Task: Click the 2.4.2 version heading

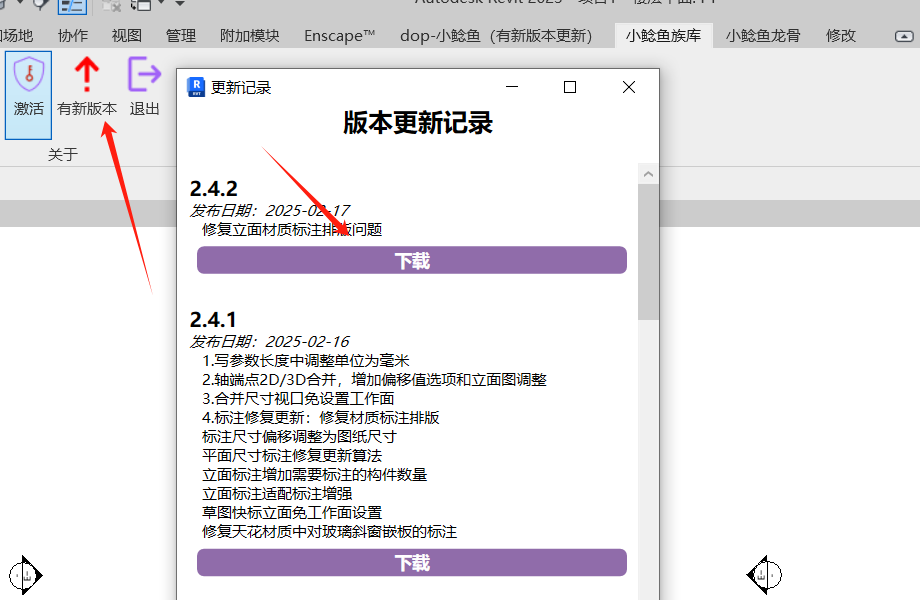Action: (214, 189)
